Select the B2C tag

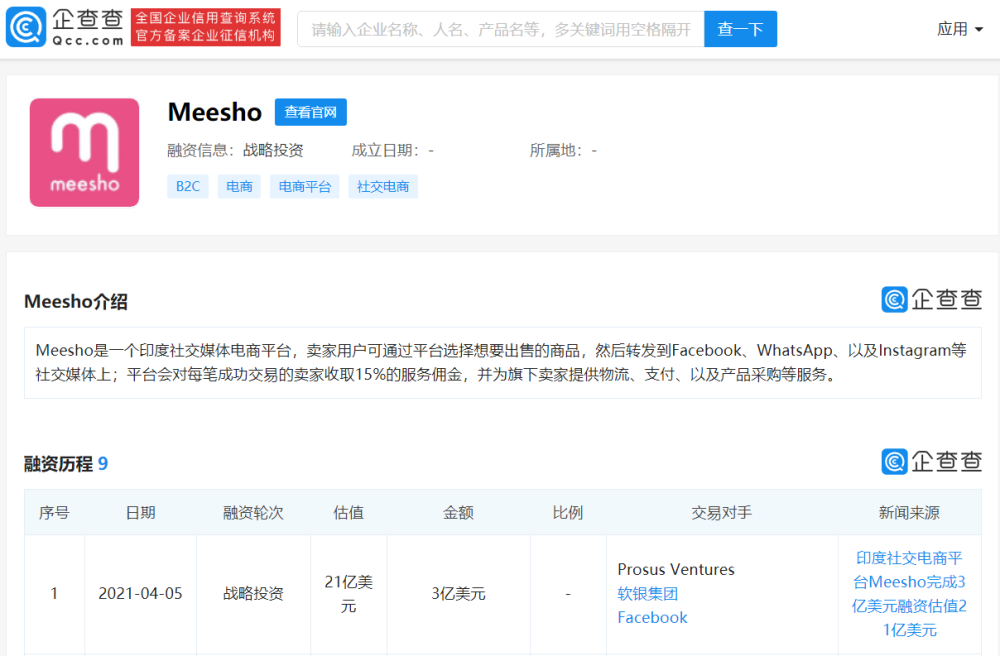pyautogui.click(x=188, y=186)
